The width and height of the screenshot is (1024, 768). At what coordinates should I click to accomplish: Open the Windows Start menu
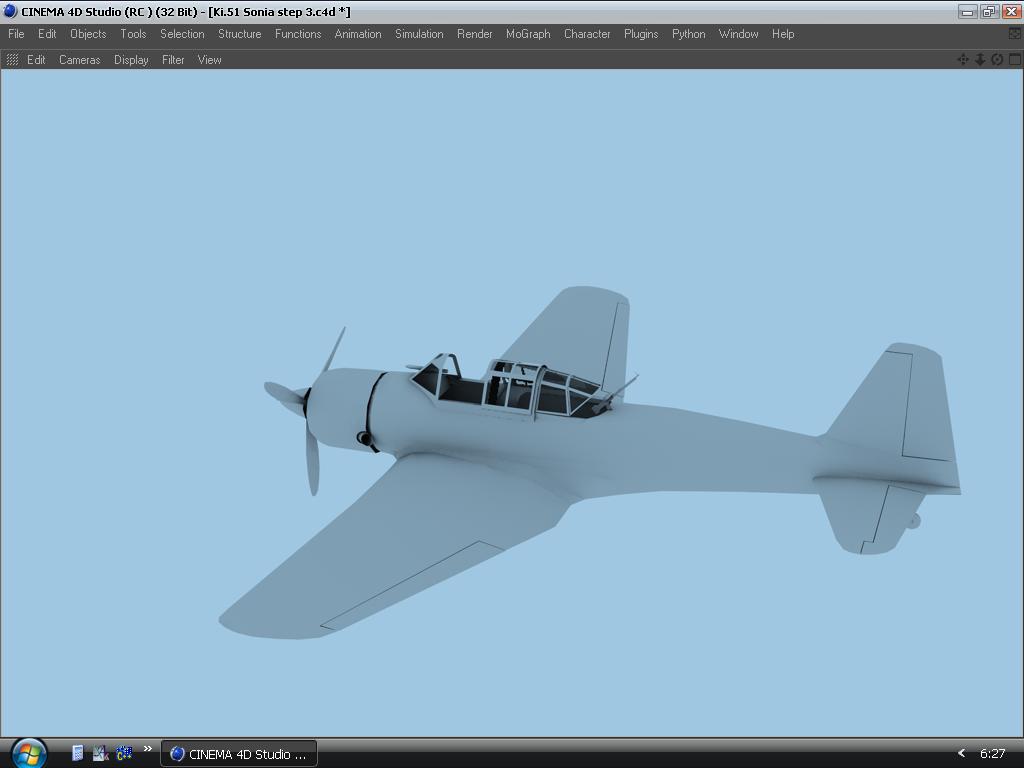click(27, 752)
